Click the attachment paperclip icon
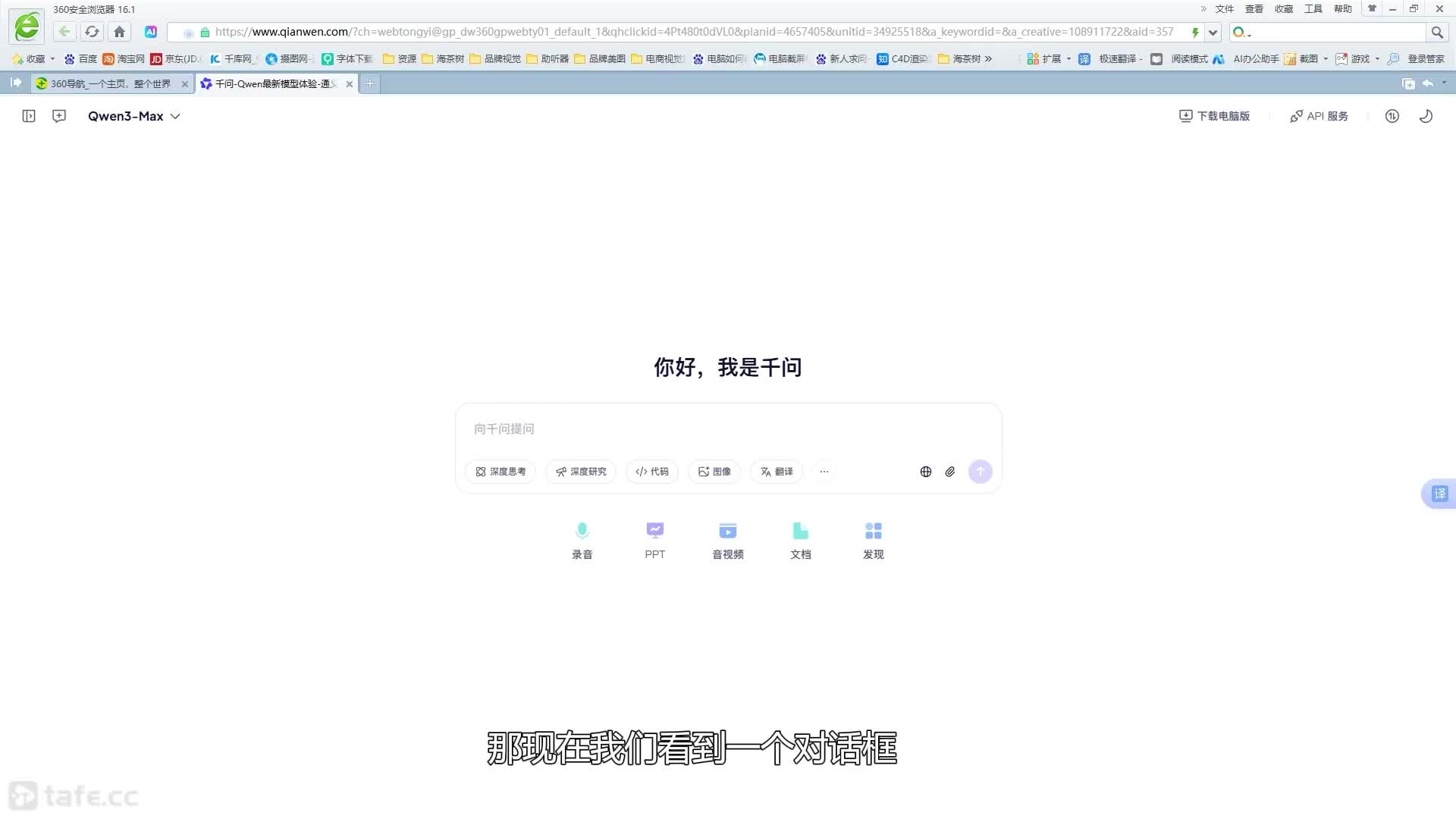Screen dimensions: 1456x819 (950, 472)
